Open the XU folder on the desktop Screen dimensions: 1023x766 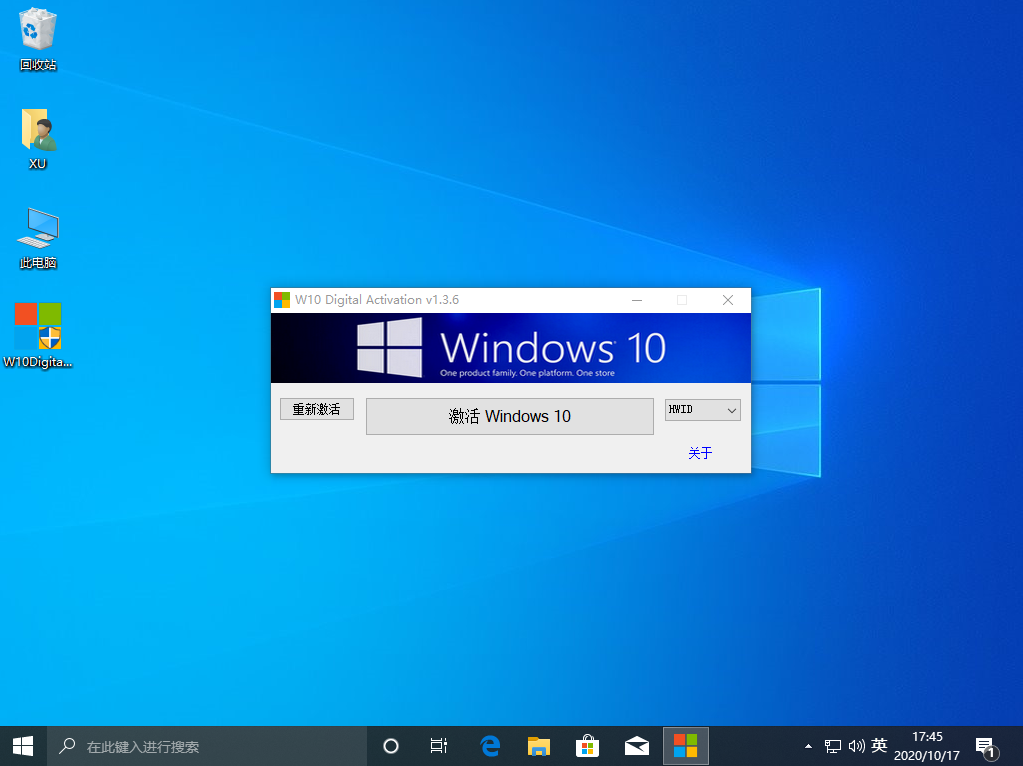click(37, 137)
